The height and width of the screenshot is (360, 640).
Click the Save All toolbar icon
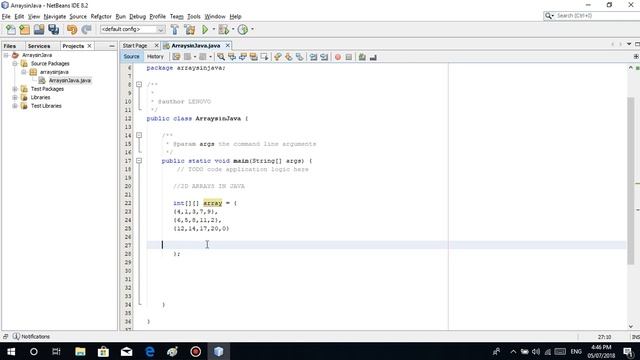click(x=53, y=29)
